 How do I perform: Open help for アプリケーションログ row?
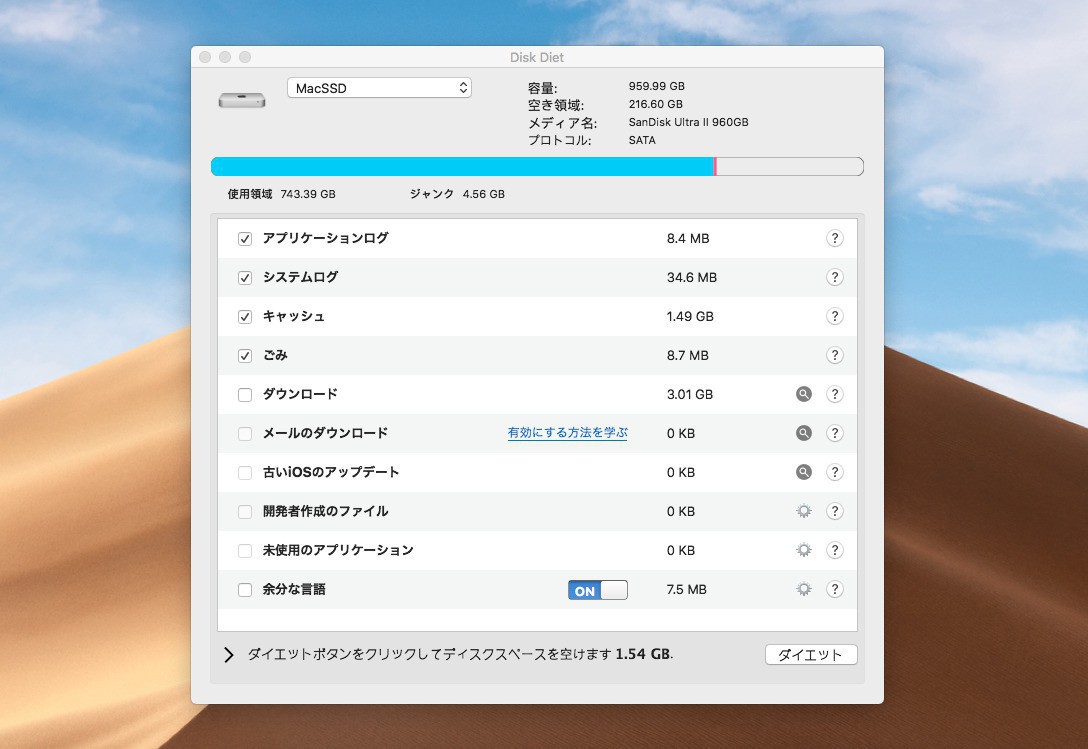click(x=834, y=238)
